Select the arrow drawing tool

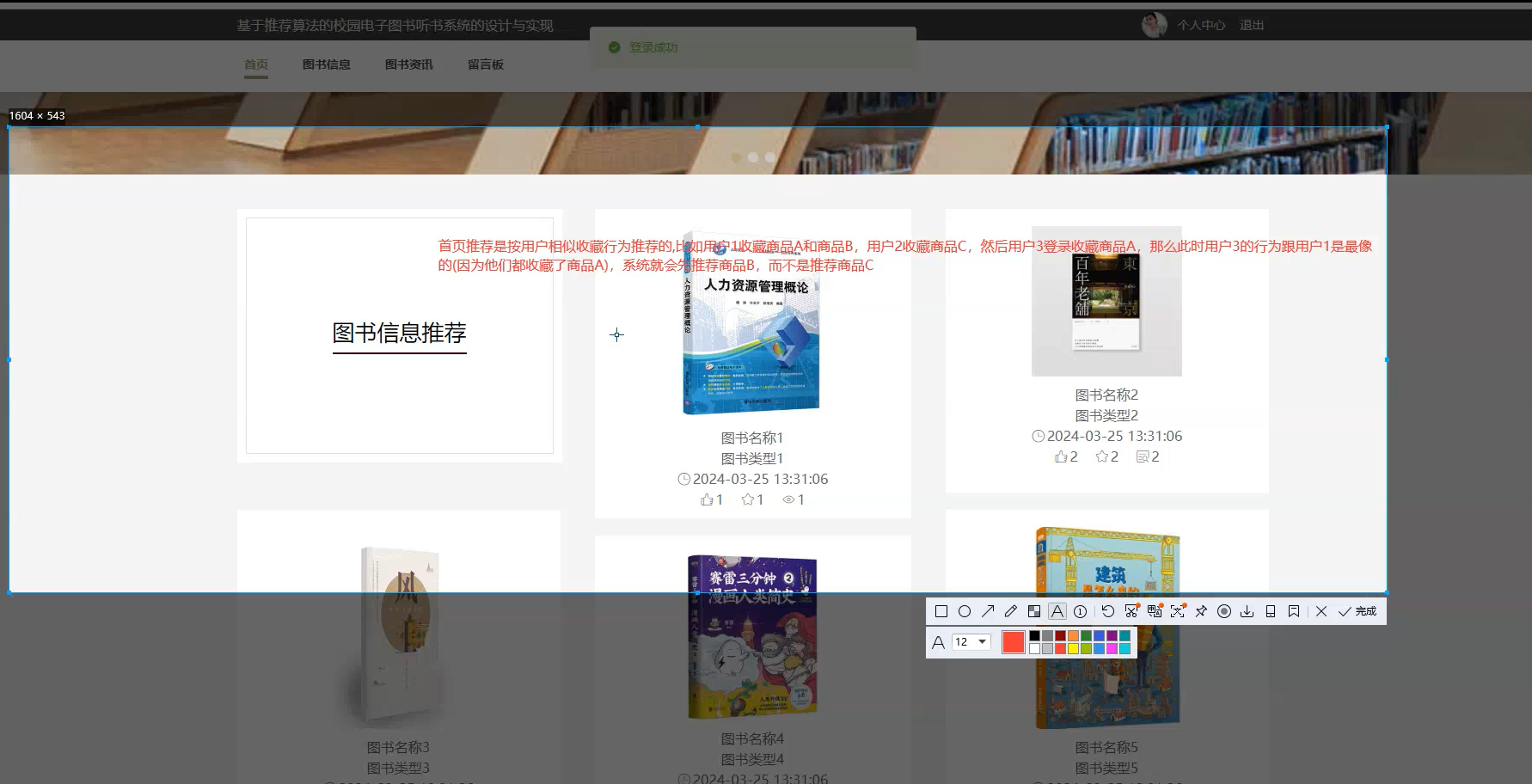point(988,611)
